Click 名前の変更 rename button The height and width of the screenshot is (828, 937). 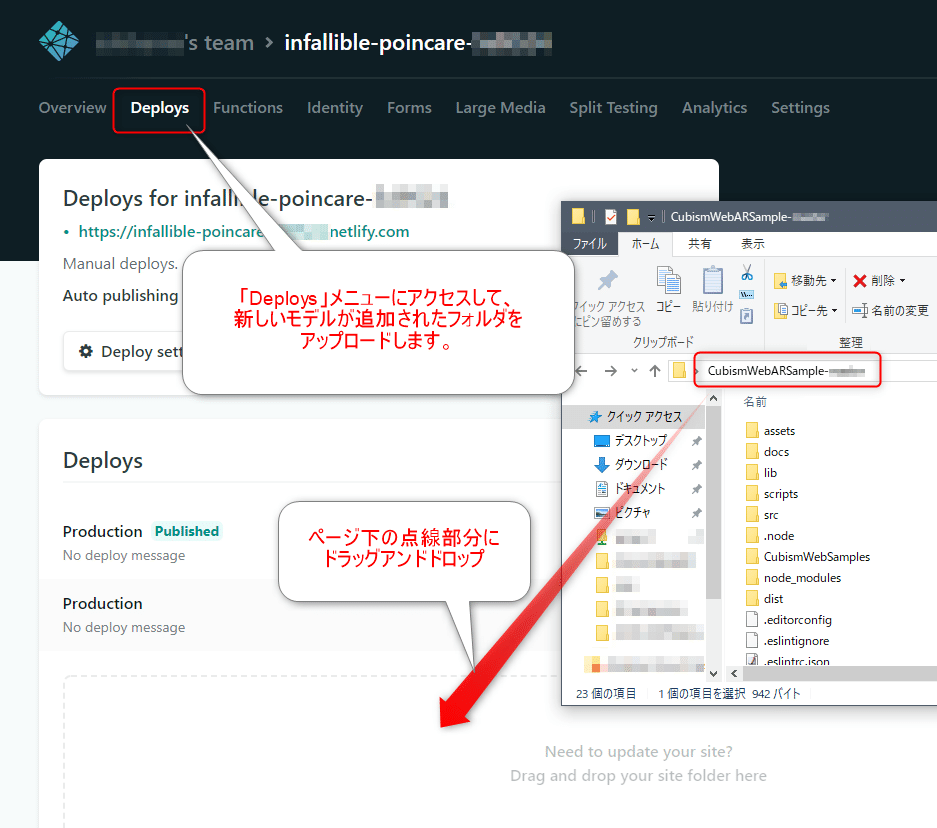[890, 311]
